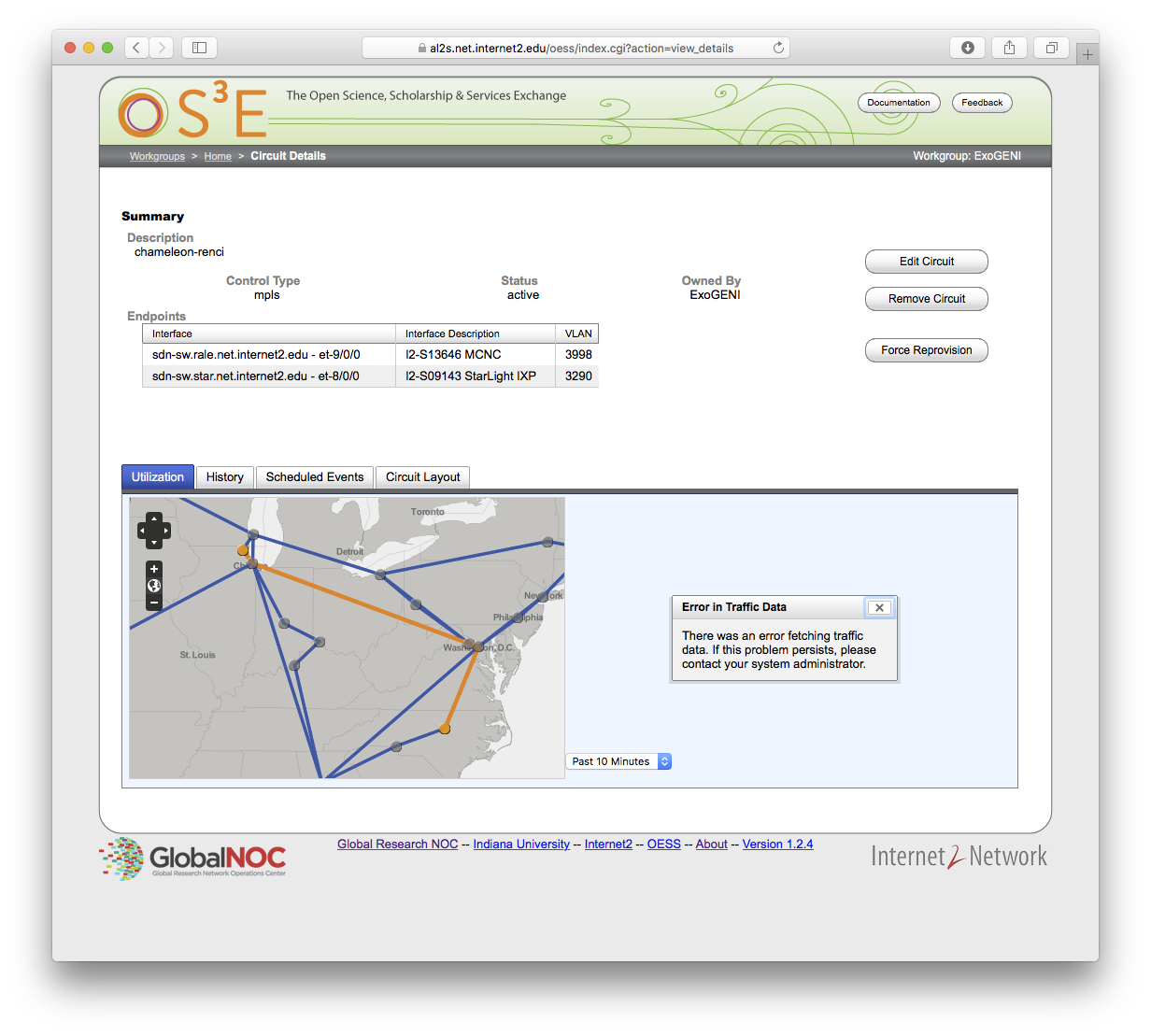
Task: Click the VLAN column header
Action: pyautogui.click(x=577, y=334)
